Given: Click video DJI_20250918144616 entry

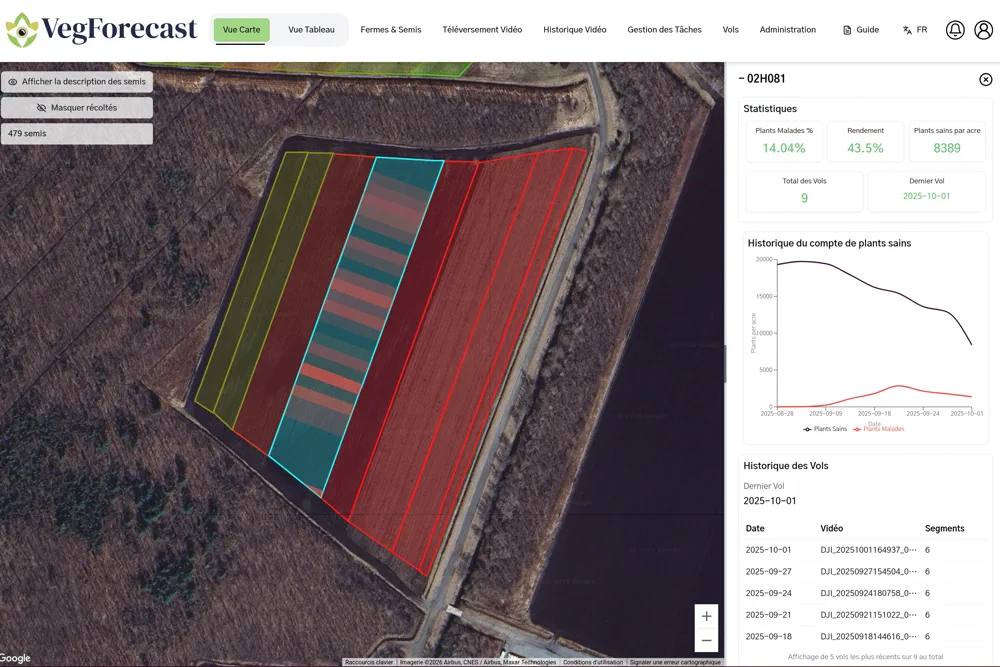Looking at the screenshot, I should 869,636.
